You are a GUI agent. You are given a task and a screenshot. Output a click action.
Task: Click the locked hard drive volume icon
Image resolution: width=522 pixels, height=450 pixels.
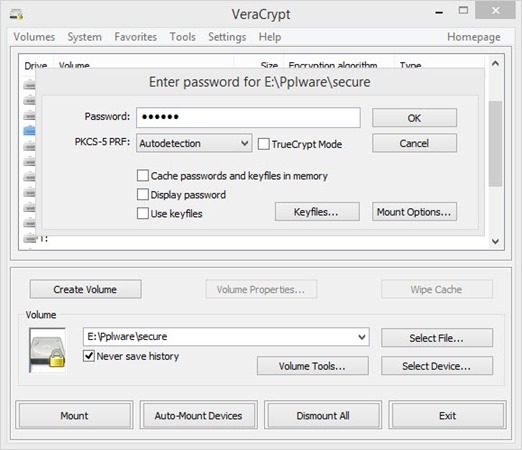click(x=47, y=350)
